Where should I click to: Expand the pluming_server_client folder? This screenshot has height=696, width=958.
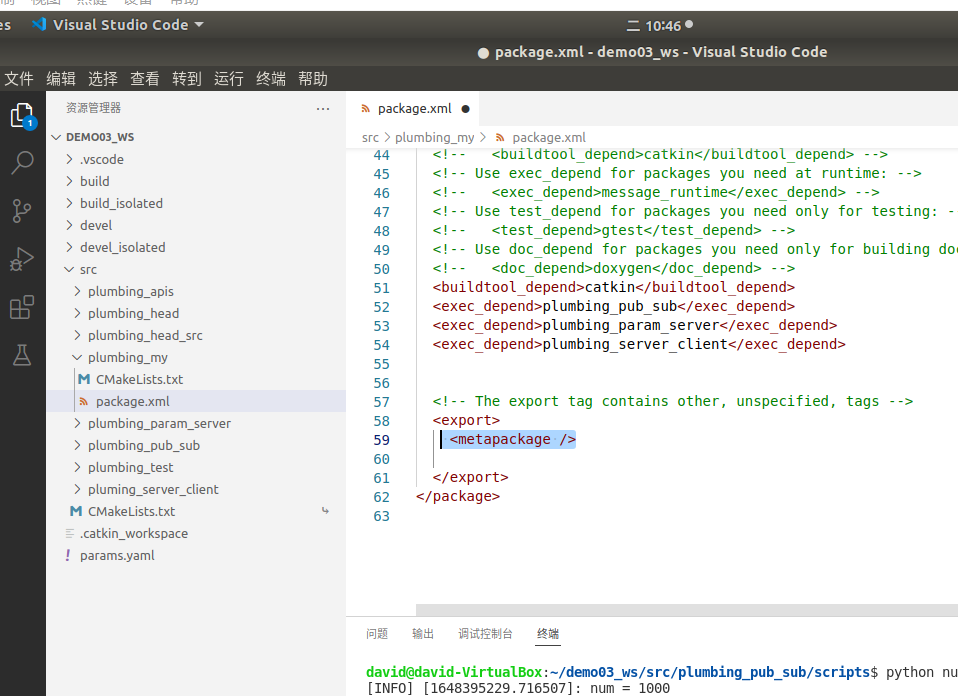77,489
